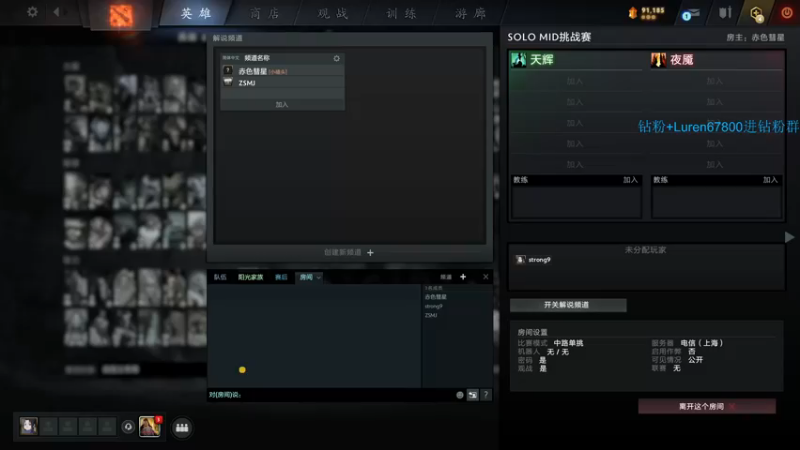This screenshot has width=800, height=450.
Task: Open broadcast channel settings gear
Action: [x=336, y=58]
